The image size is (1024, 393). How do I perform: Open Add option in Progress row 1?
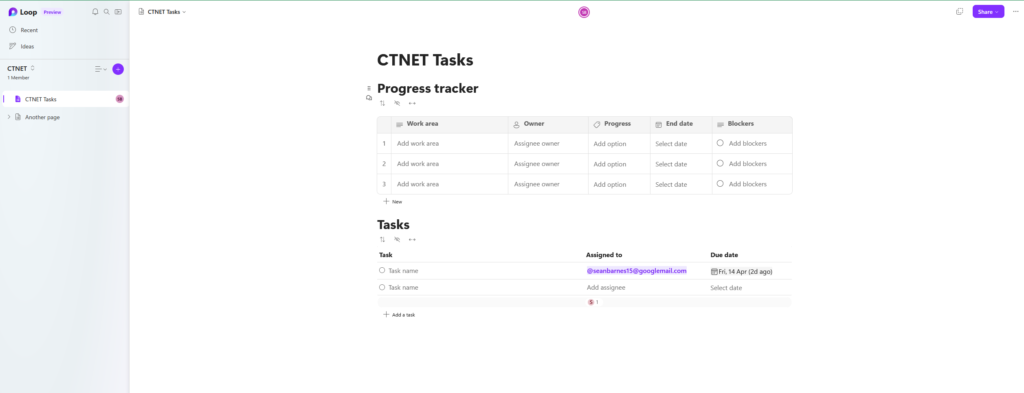pos(610,144)
